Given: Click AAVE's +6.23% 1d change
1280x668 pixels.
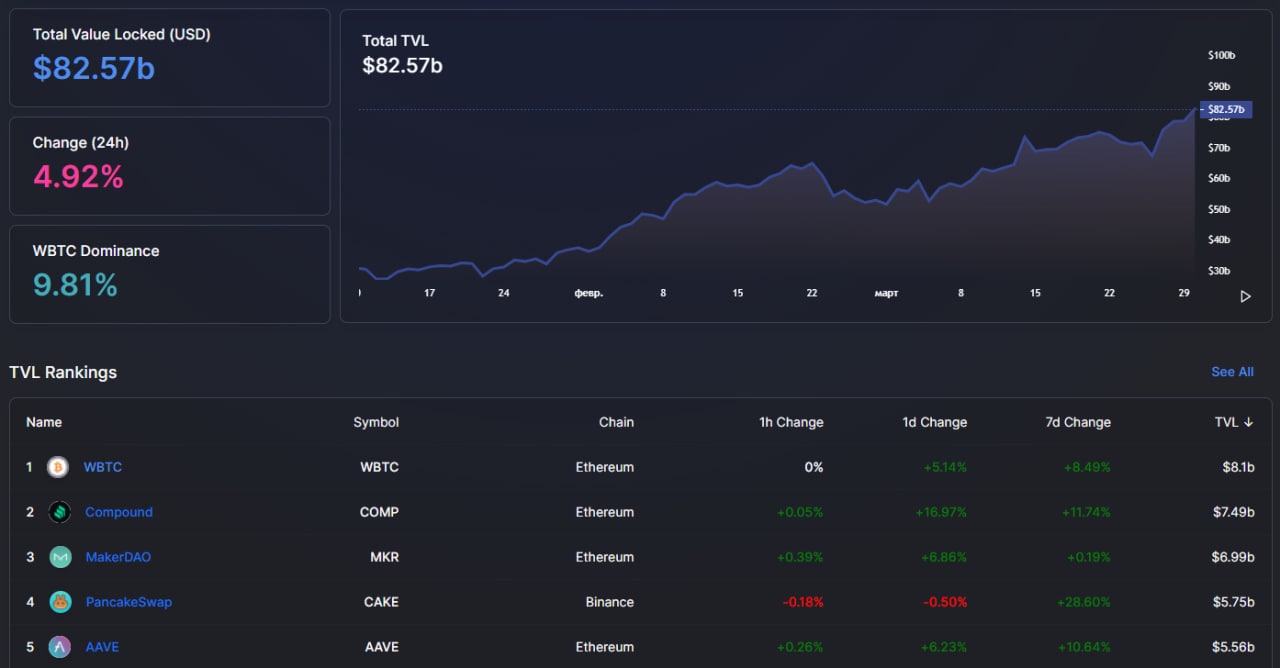Looking at the screenshot, I should (x=944, y=647).
